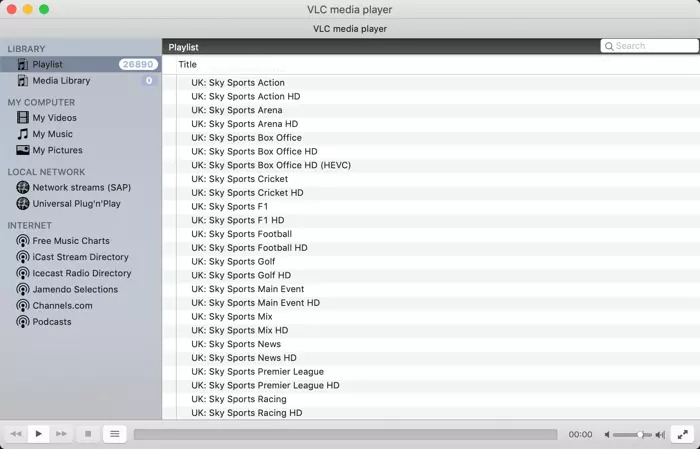Click the Icecast Radio Directory icon
Image resolution: width=700 pixels, height=449 pixels.
[x=23, y=273]
